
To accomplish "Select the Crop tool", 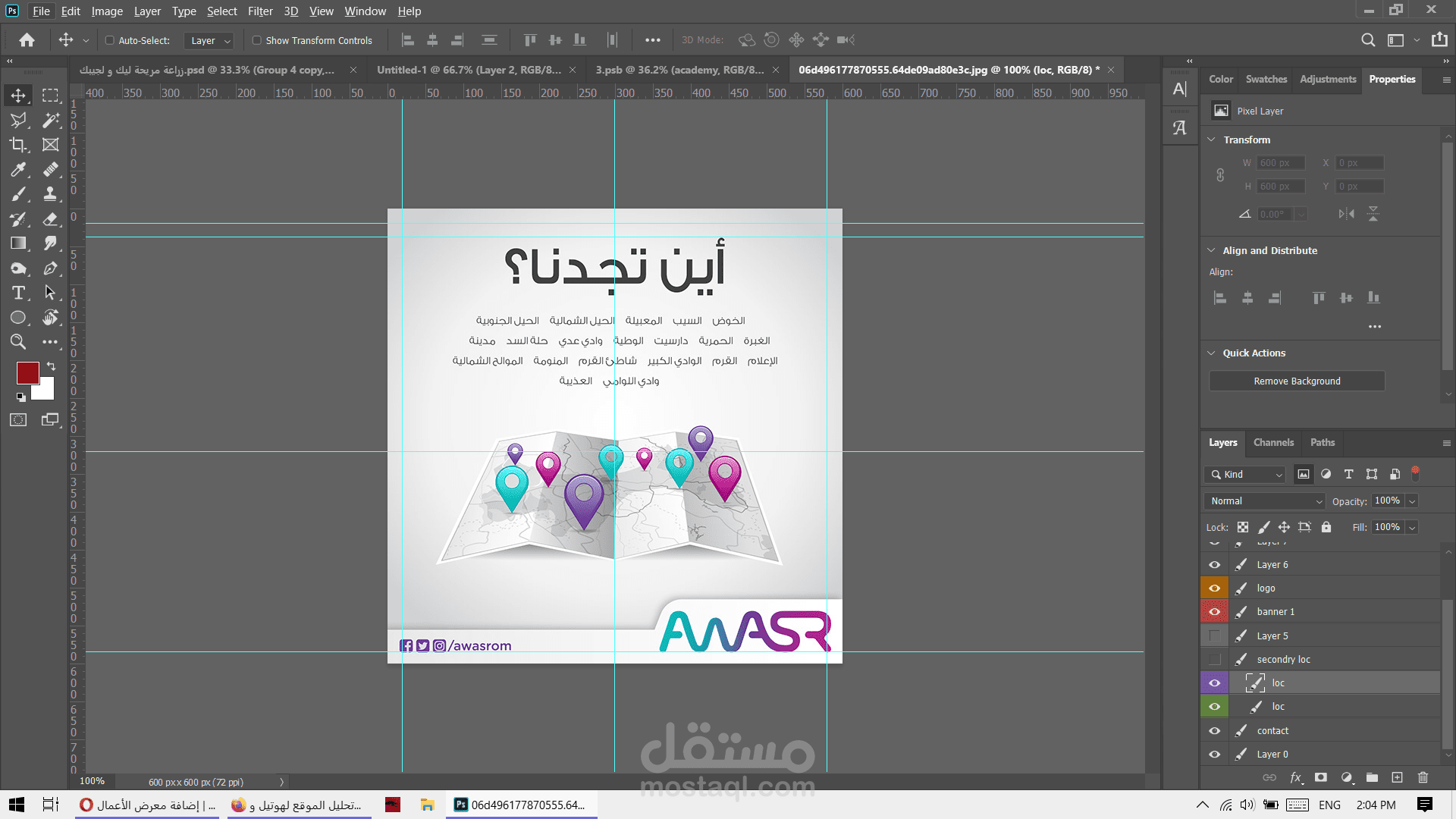I will tap(18, 145).
